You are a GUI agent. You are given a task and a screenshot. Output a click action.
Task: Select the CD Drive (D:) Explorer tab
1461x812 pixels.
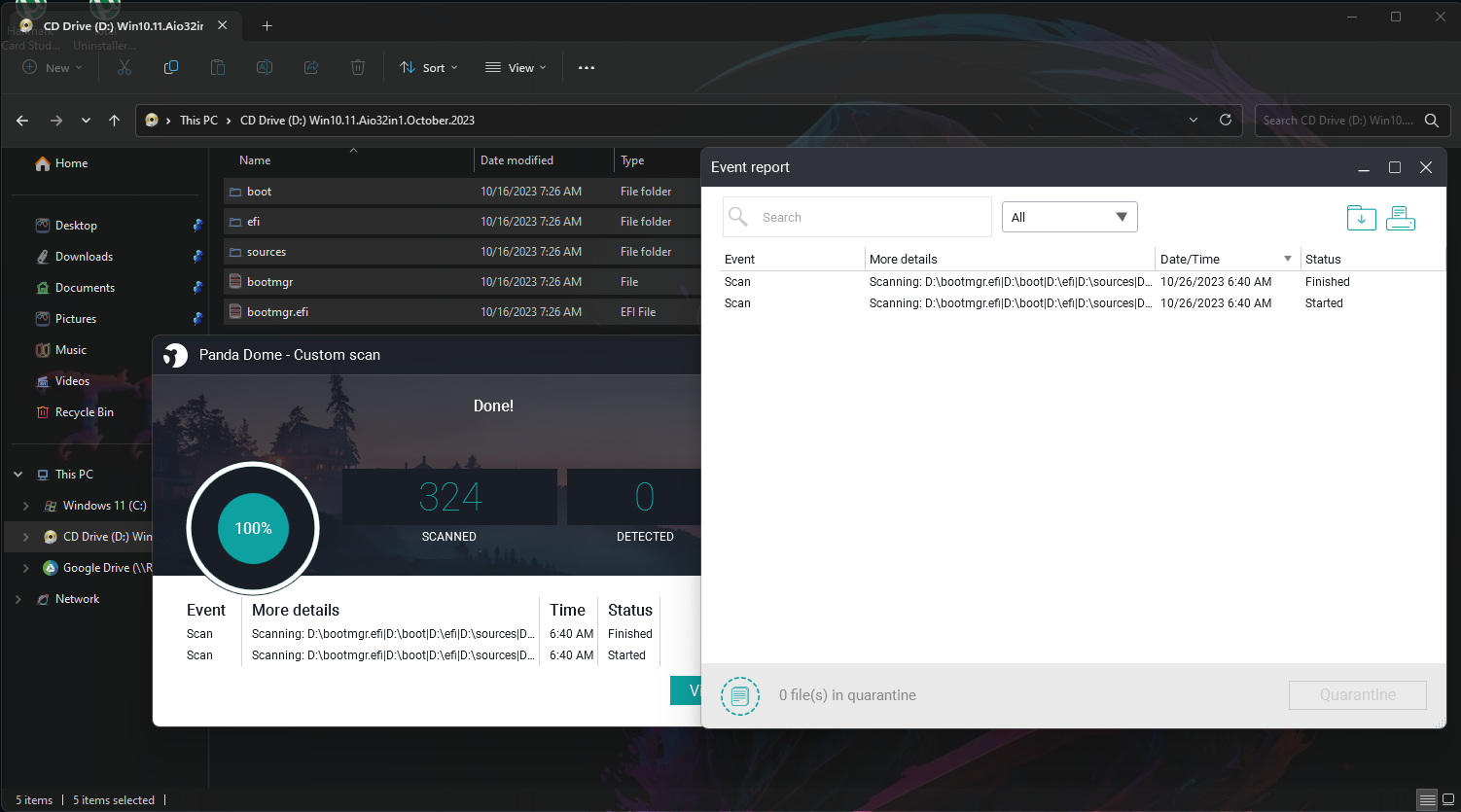point(126,26)
